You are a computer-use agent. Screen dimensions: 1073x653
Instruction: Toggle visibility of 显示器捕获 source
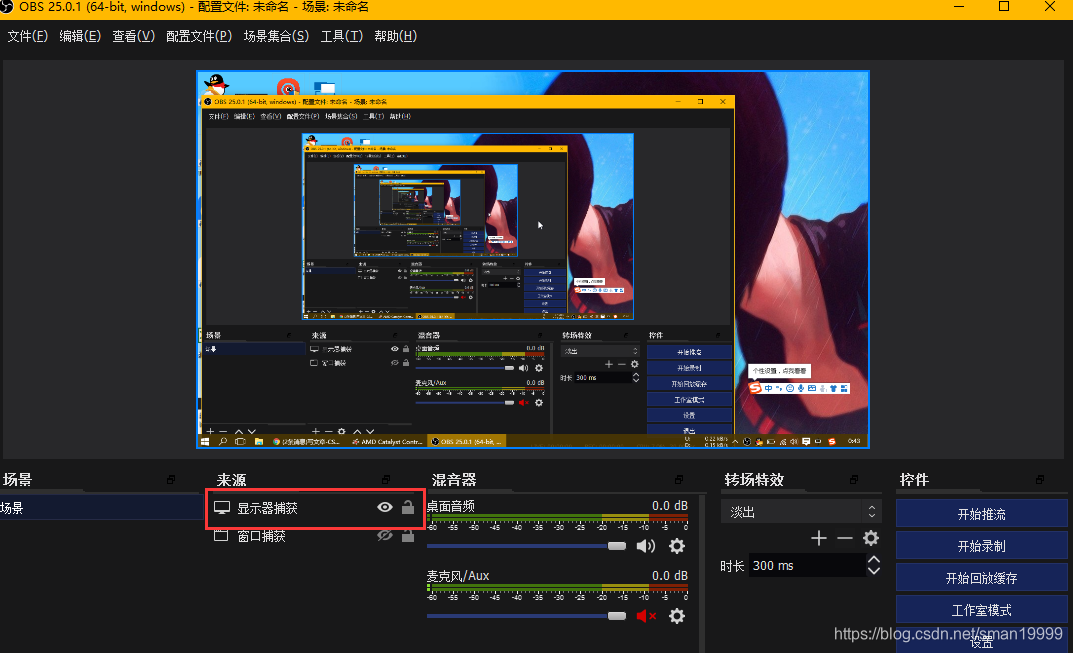pos(385,507)
